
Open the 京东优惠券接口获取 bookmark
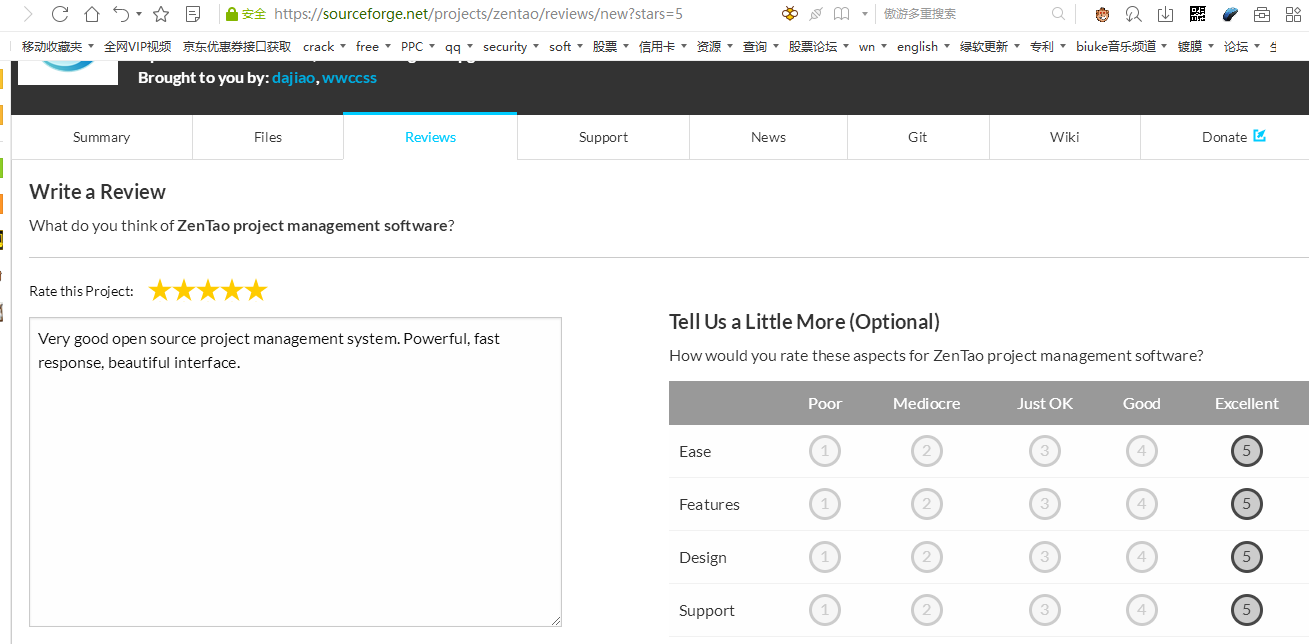[237, 46]
